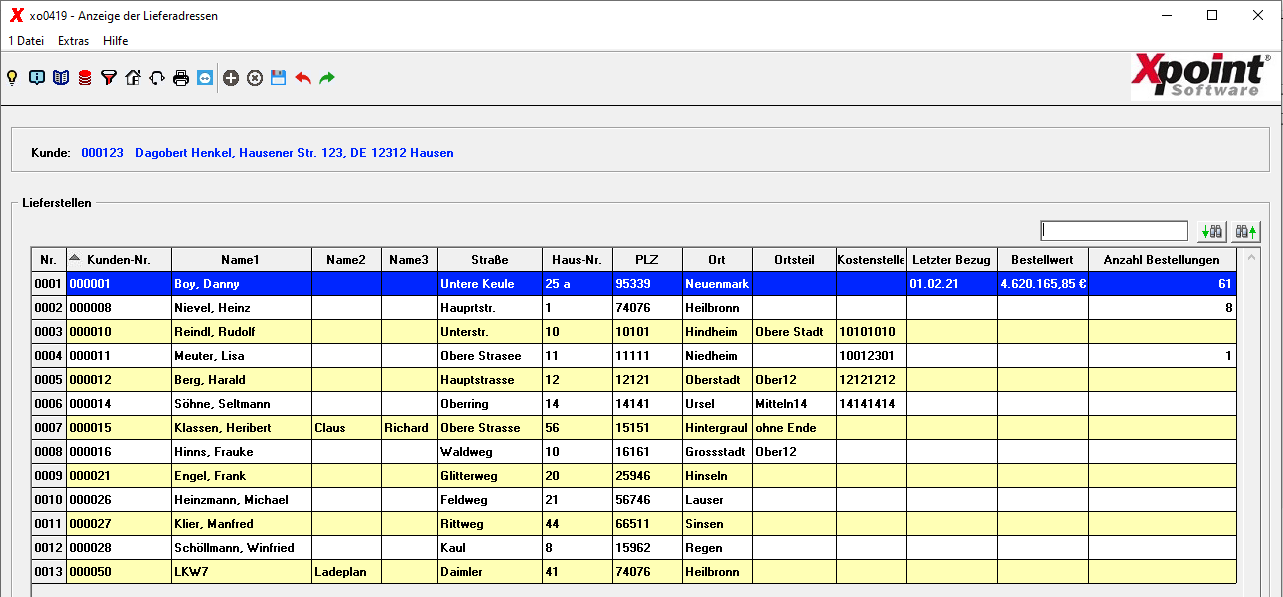Image resolution: width=1283 pixels, height=597 pixels.
Task: Click the light bulb tips icon
Action: click(x=12, y=77)
